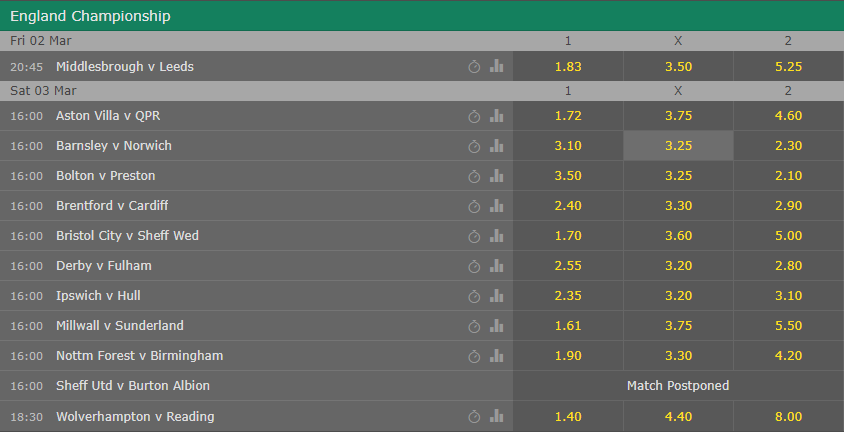Open stats icon for Derby v Fulham
The image size is (844, 432).
496,266
